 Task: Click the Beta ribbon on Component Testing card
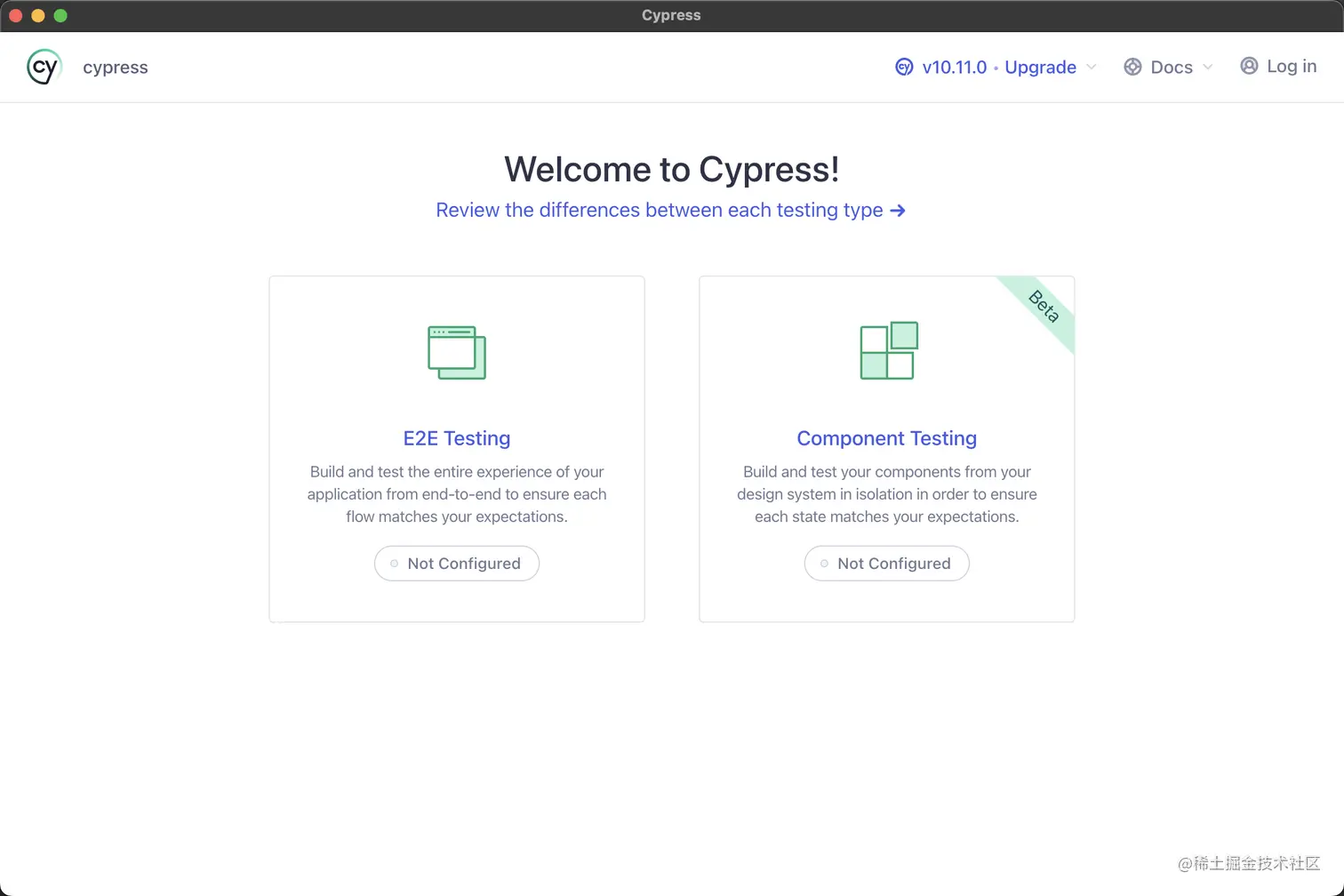1043,308
